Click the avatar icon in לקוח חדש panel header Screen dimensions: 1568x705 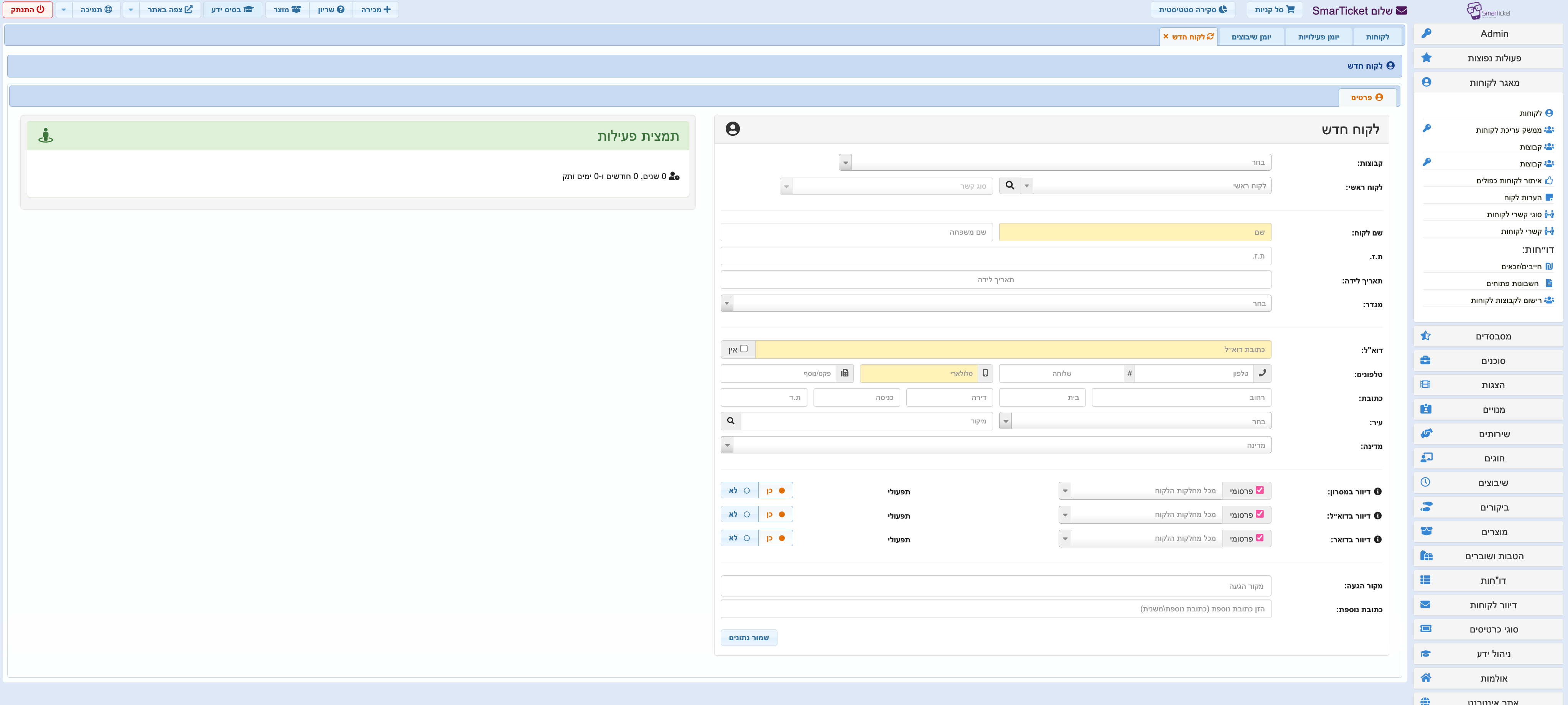click(733, 128)
